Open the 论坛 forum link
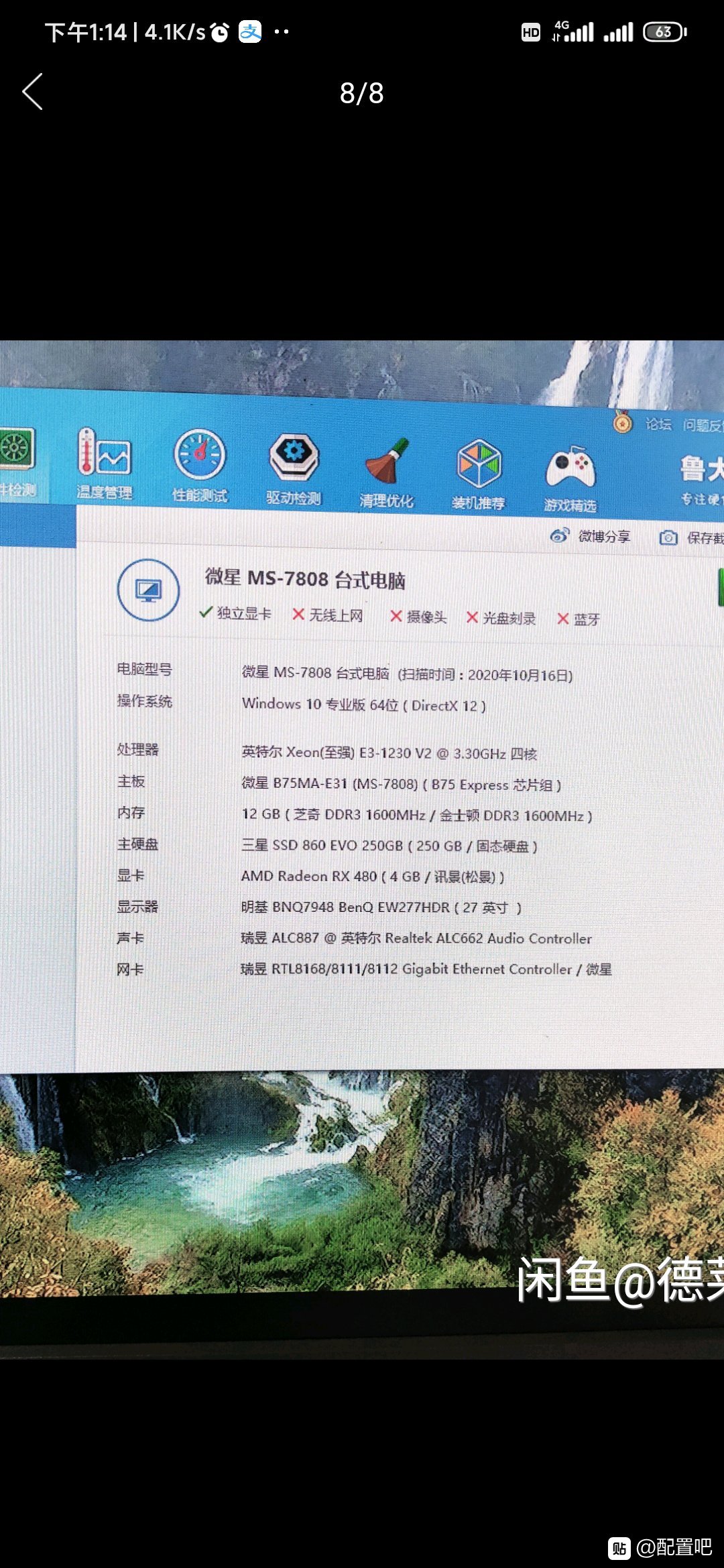 click(x=658, y=423)
